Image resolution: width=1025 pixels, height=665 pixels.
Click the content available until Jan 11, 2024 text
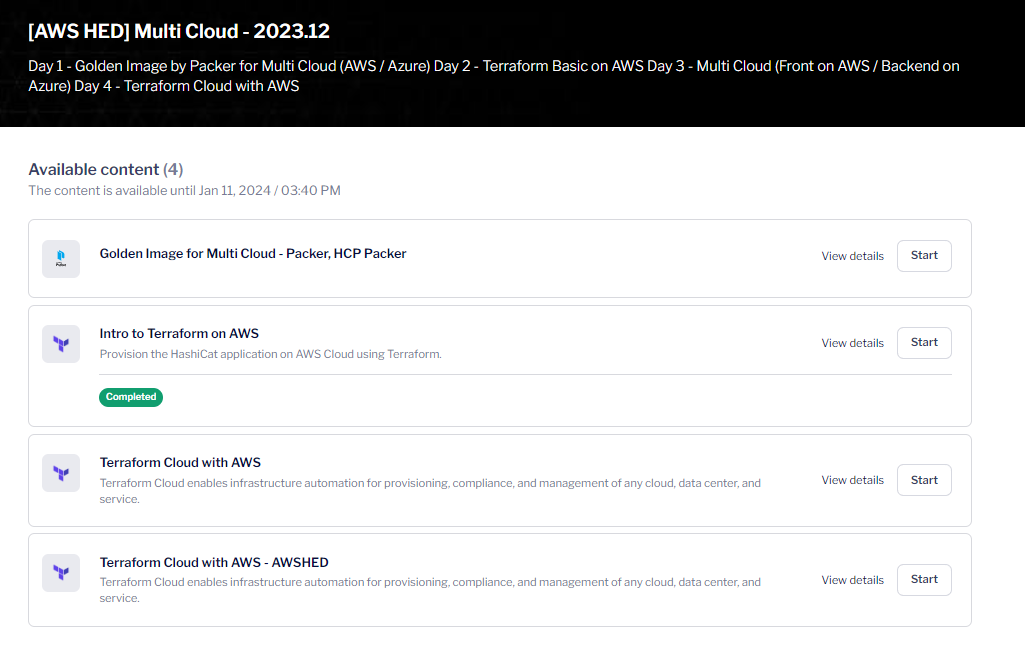coord(184,190)
